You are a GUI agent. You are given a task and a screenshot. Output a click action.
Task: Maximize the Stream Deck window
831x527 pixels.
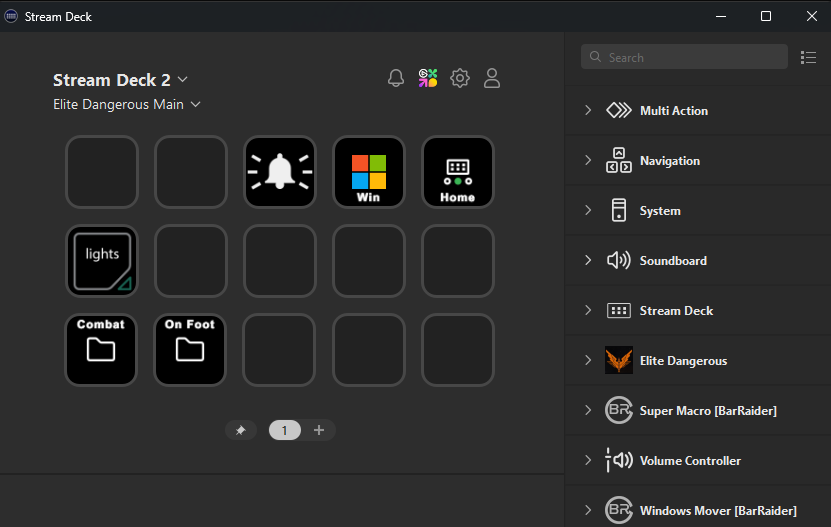point(766,16)
